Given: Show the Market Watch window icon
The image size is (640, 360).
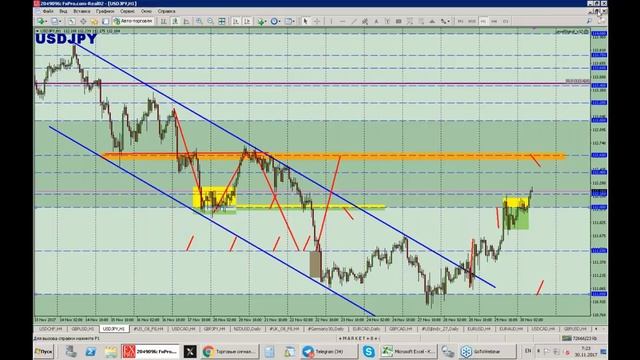Looking at the screenshot, I should point(71,21).
